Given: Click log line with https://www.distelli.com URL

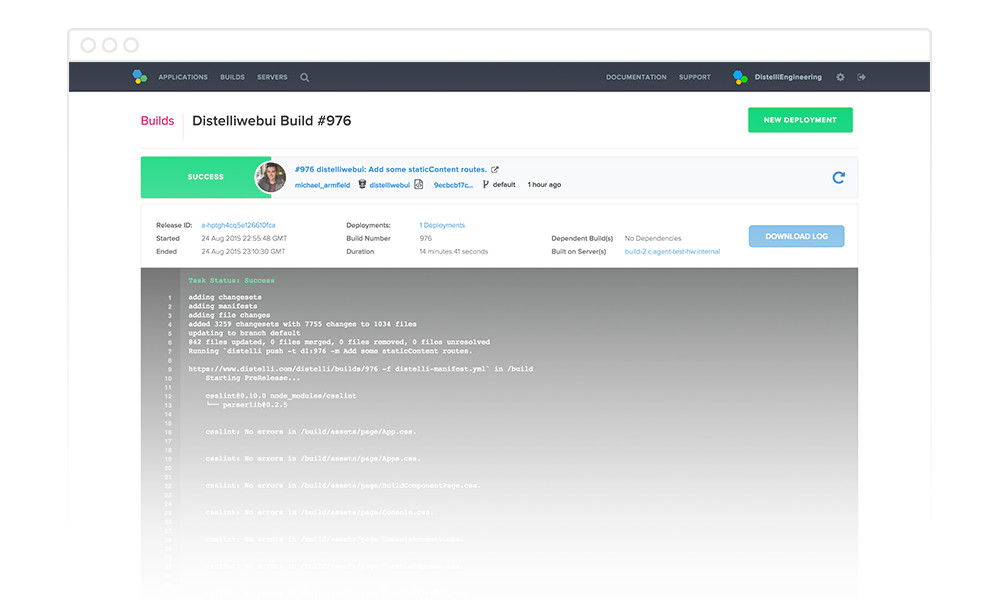Looking at the screenshot, I should (360, 369).
